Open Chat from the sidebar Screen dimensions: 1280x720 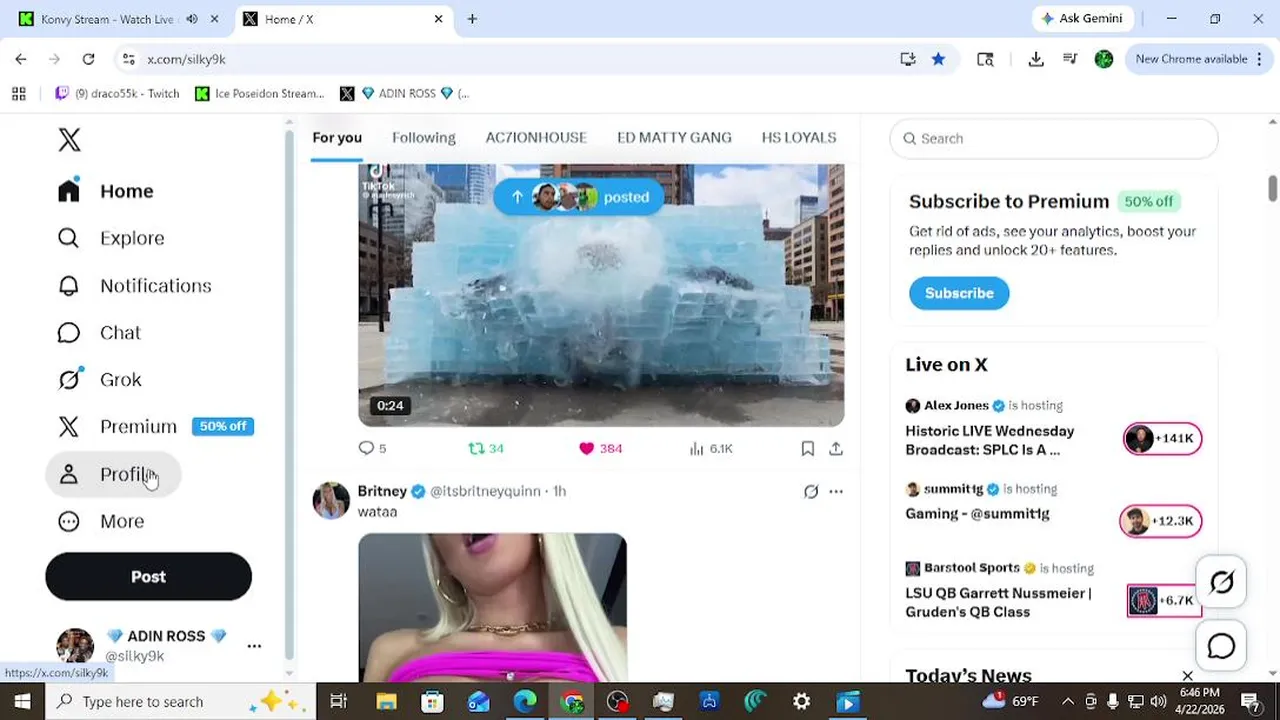pyautogui.click(x=99, y=332)
